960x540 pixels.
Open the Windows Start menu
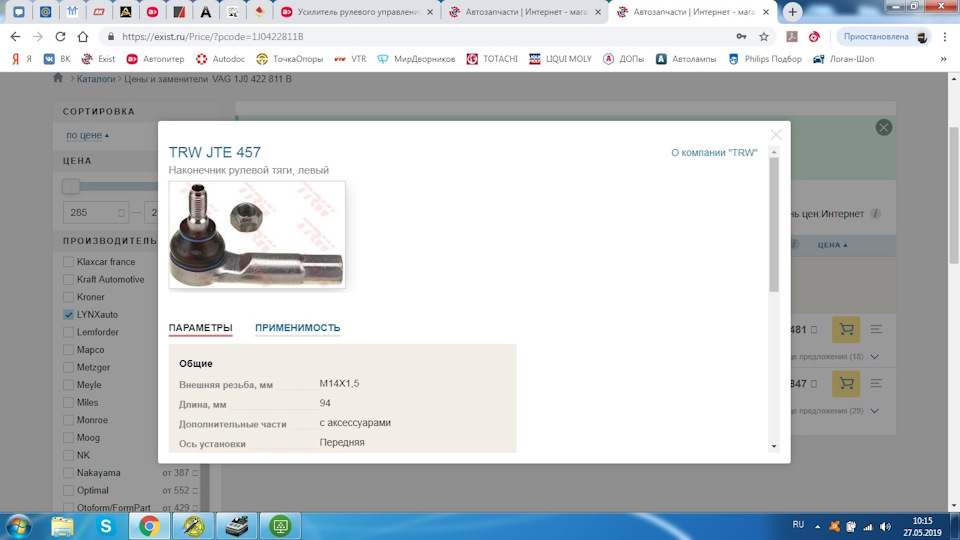point(18,526)
